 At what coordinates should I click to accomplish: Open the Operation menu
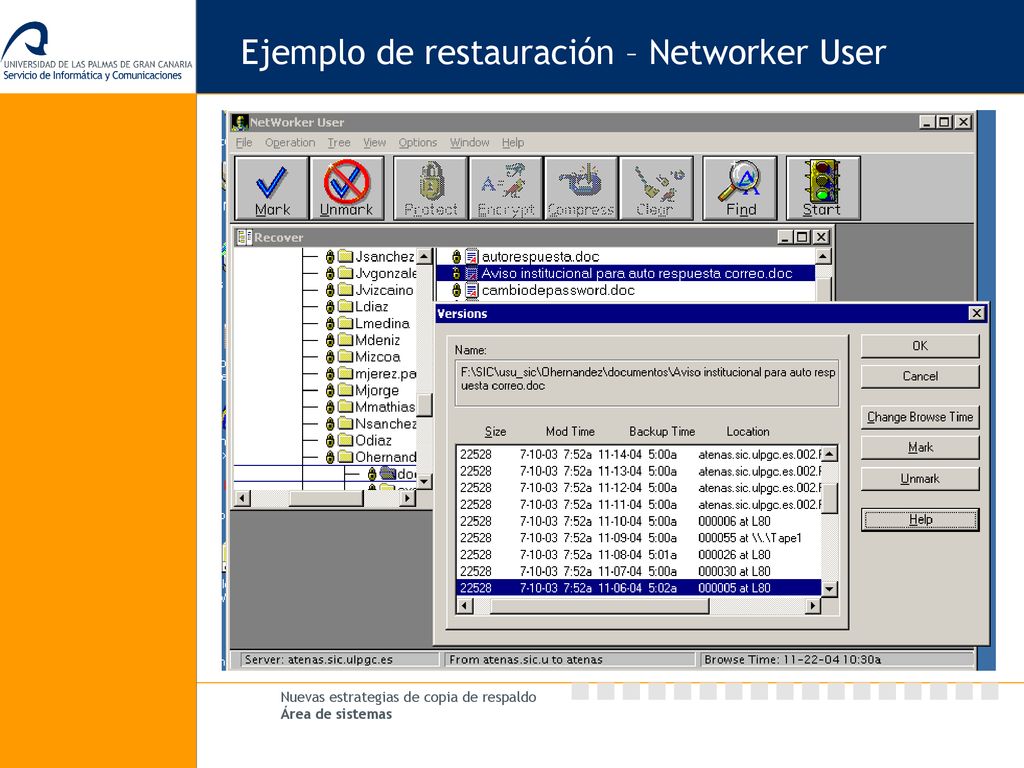point(290,142)
